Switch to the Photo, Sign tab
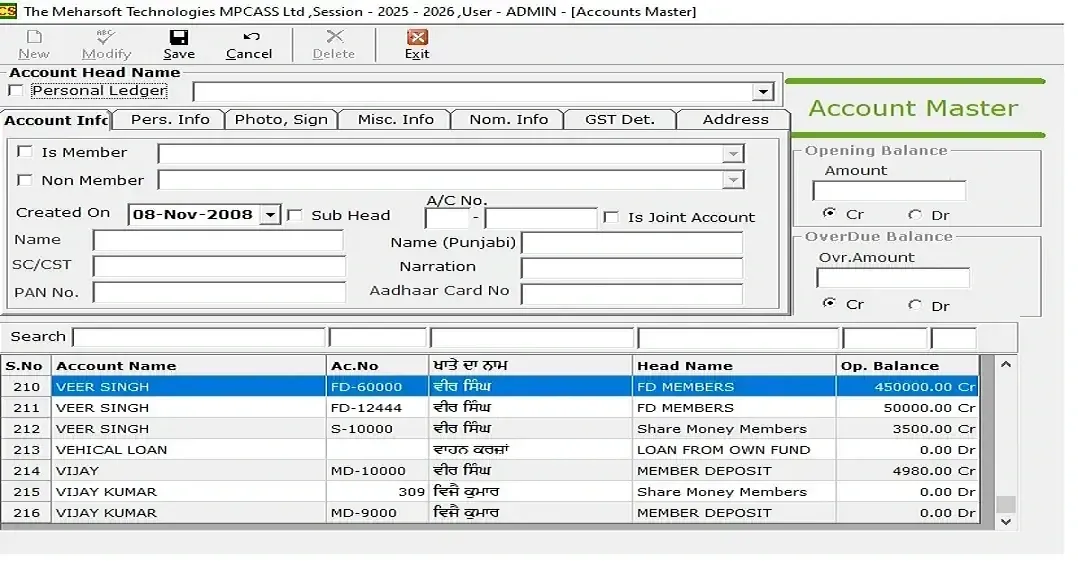 [x=281, y=119]
